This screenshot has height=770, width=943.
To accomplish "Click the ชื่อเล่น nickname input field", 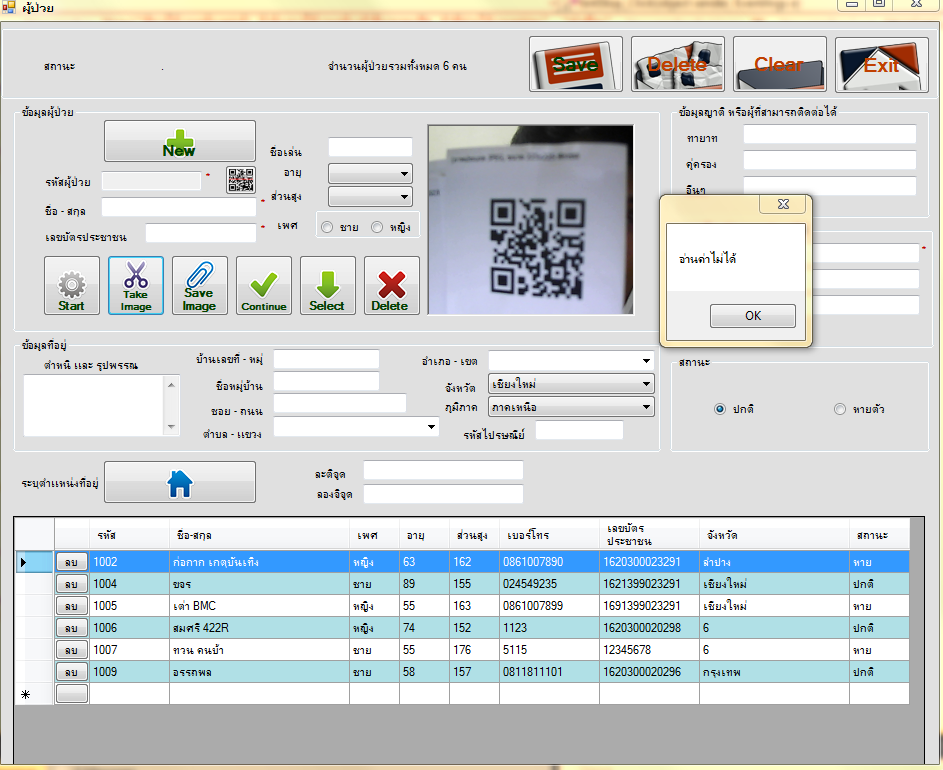I will (x=370, y=147).
